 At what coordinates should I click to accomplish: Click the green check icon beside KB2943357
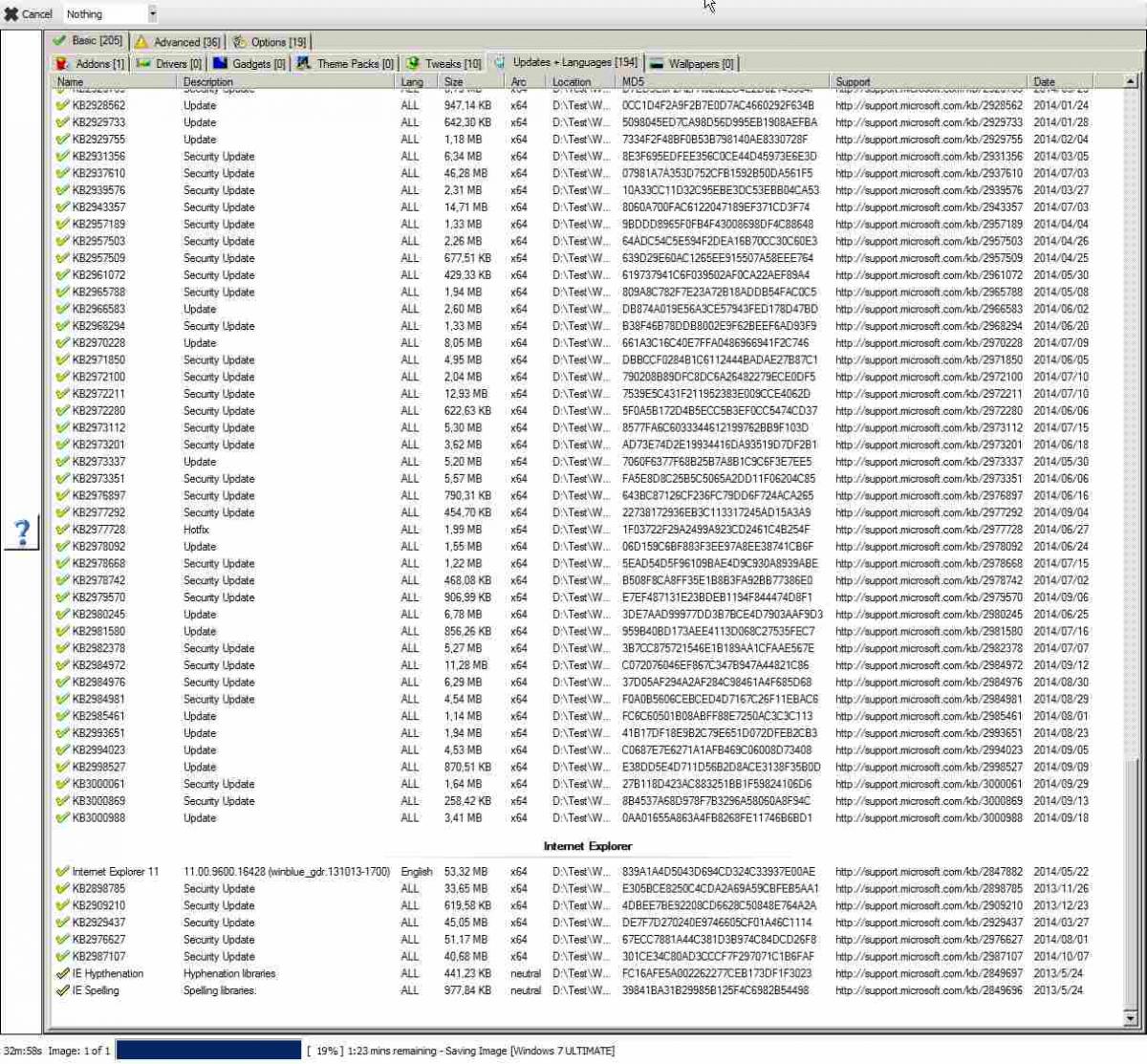click(x=63, y=206)
